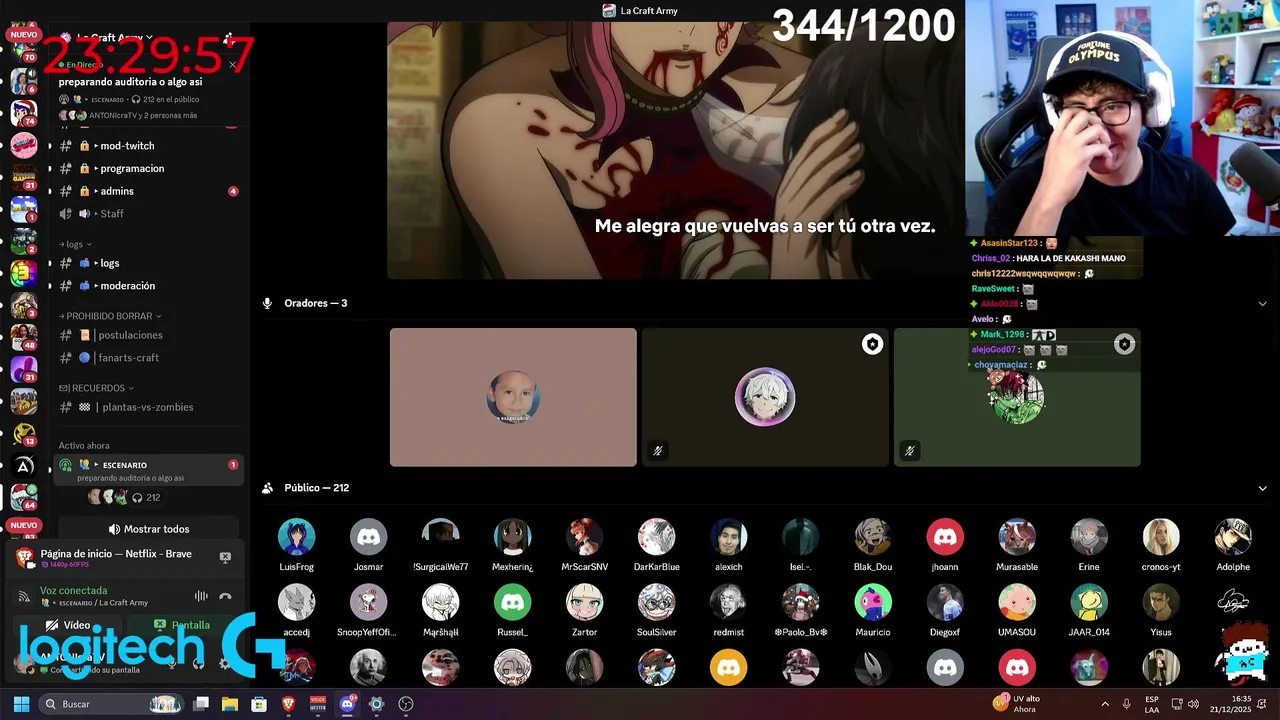Open Discord from the taskbar

pyautogui.click(x=347, y=704)
